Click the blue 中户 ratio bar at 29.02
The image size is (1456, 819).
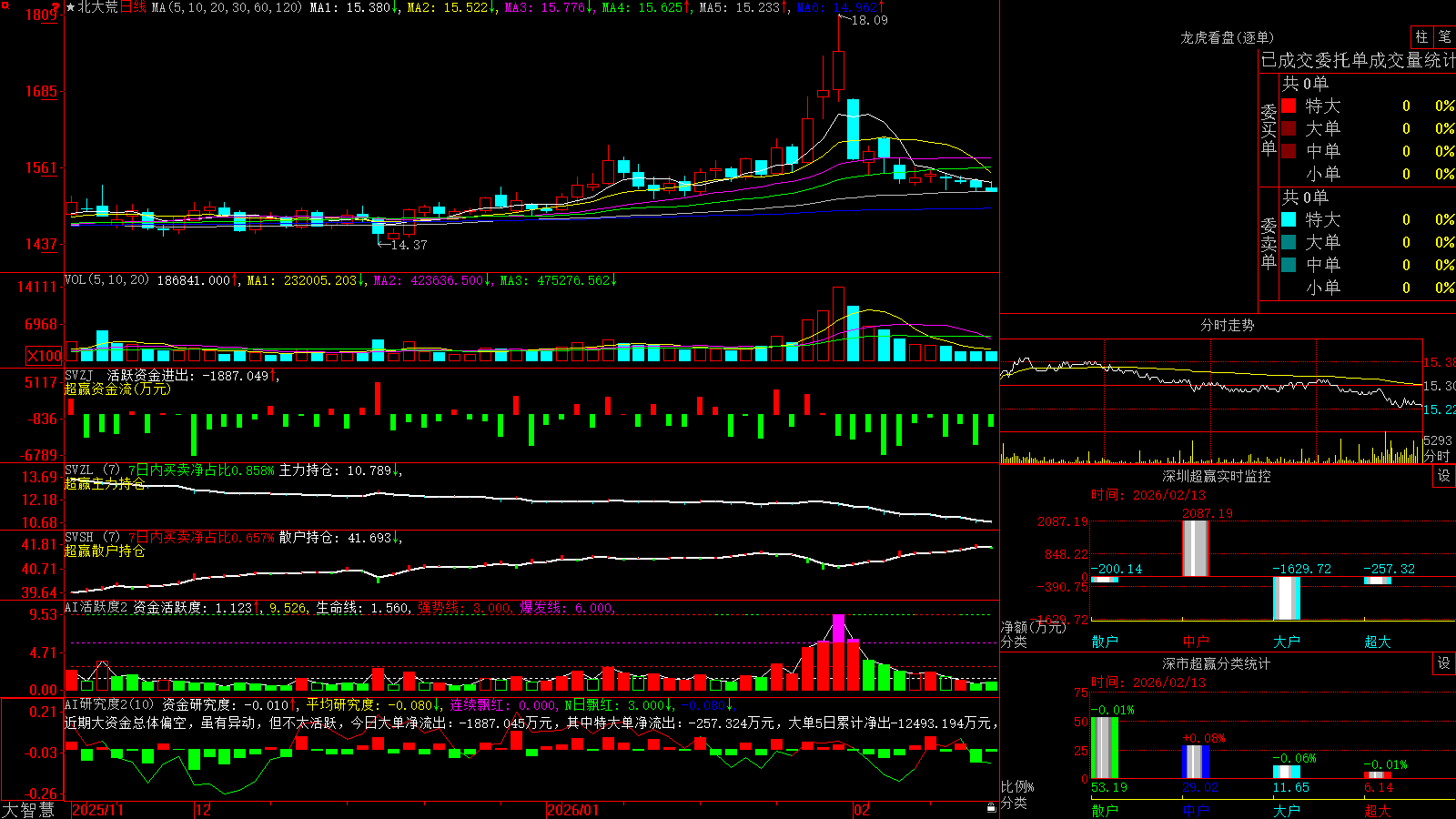pos(1196,762)
